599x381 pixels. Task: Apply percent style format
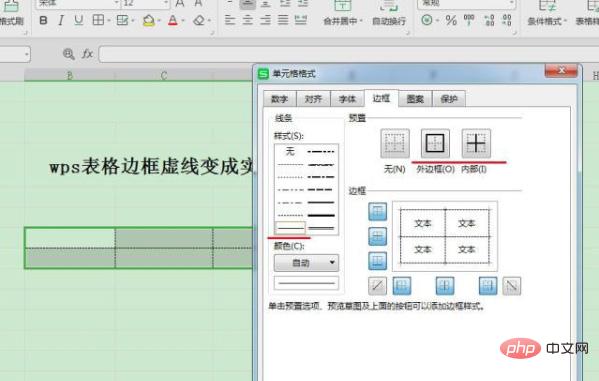(451, 20)
